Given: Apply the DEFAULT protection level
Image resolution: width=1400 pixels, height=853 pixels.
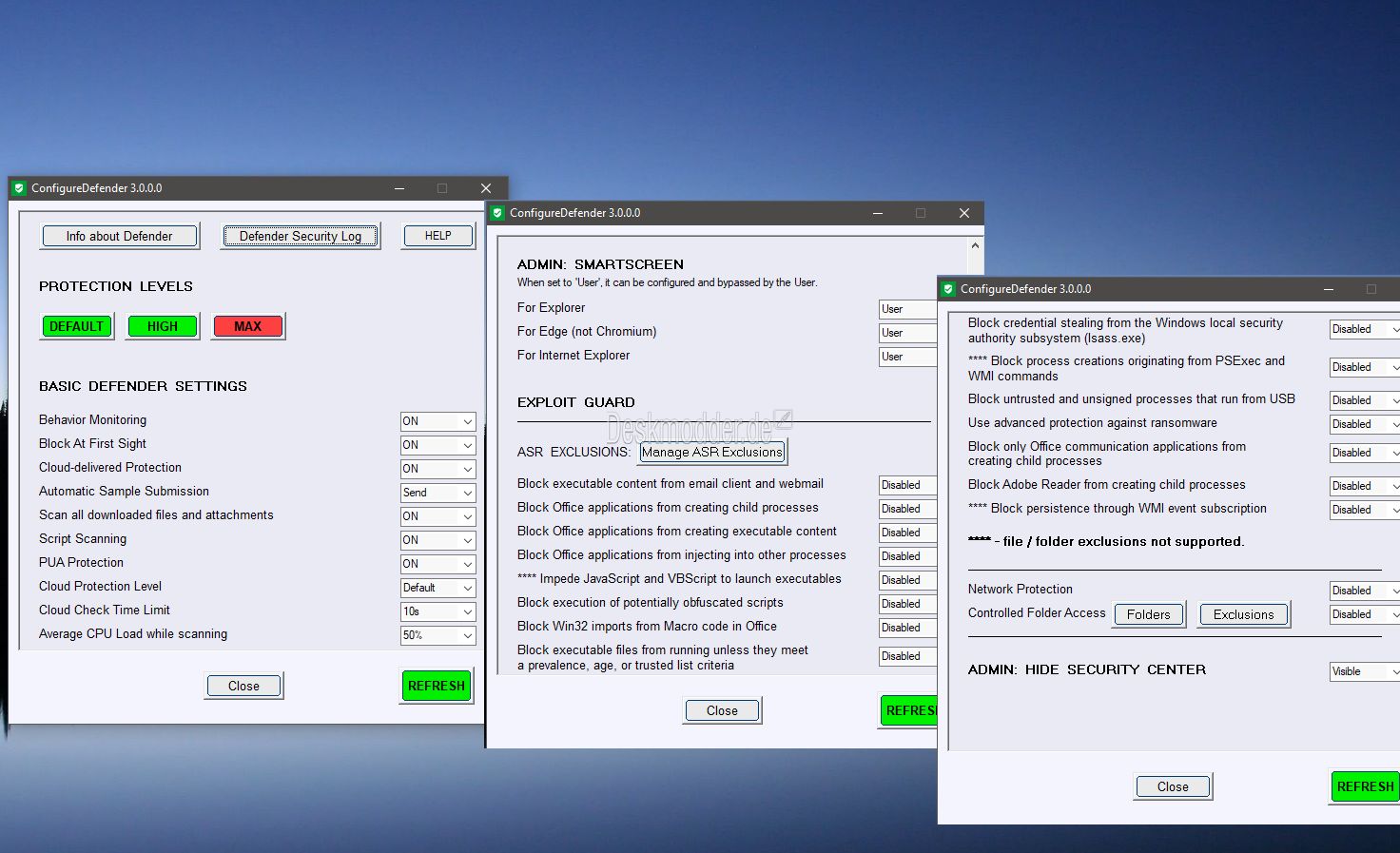Looking at the screenshot, I should (77, 326).
